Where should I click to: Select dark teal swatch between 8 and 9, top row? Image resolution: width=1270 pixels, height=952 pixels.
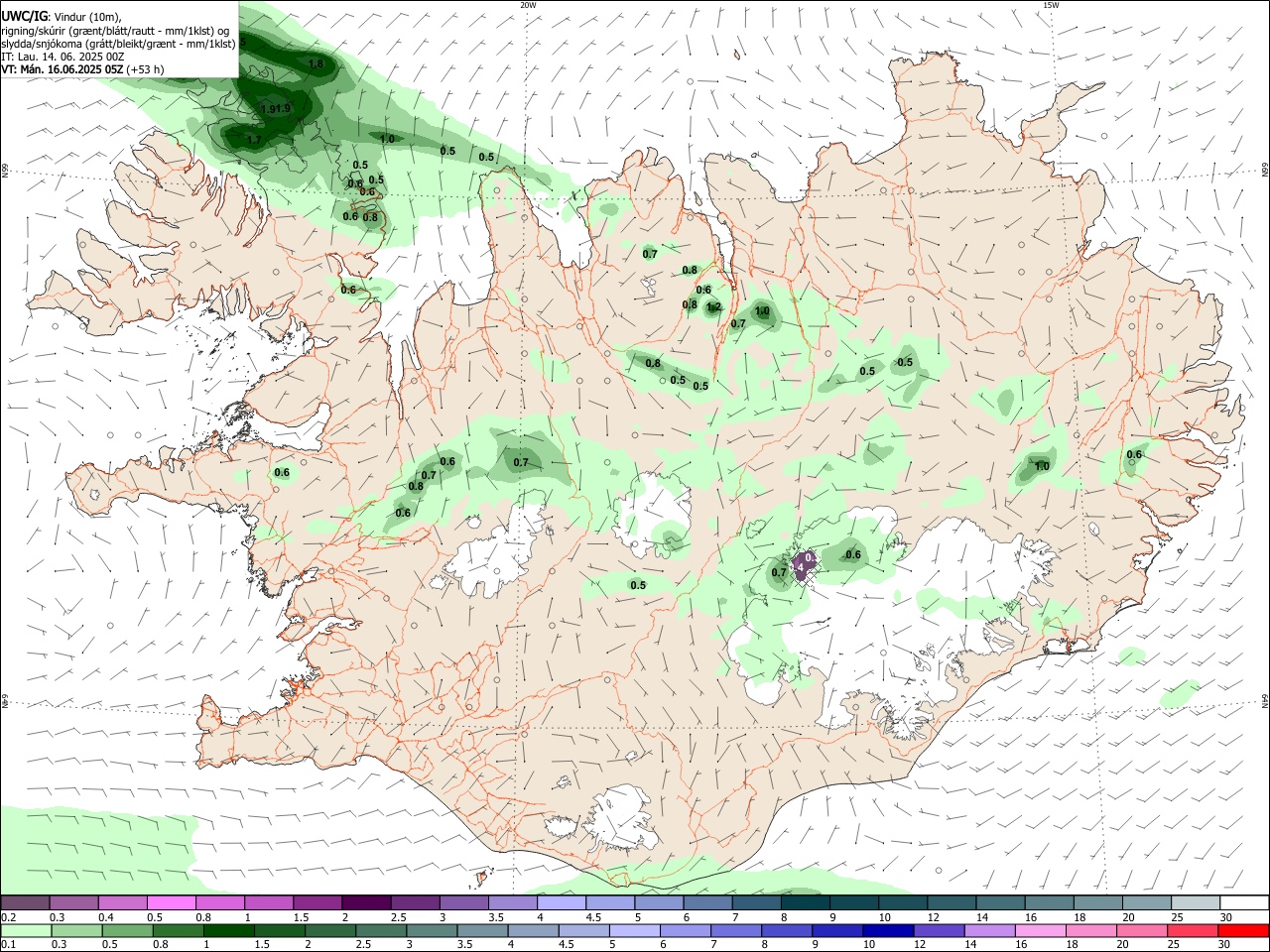(x=807, y=902)
